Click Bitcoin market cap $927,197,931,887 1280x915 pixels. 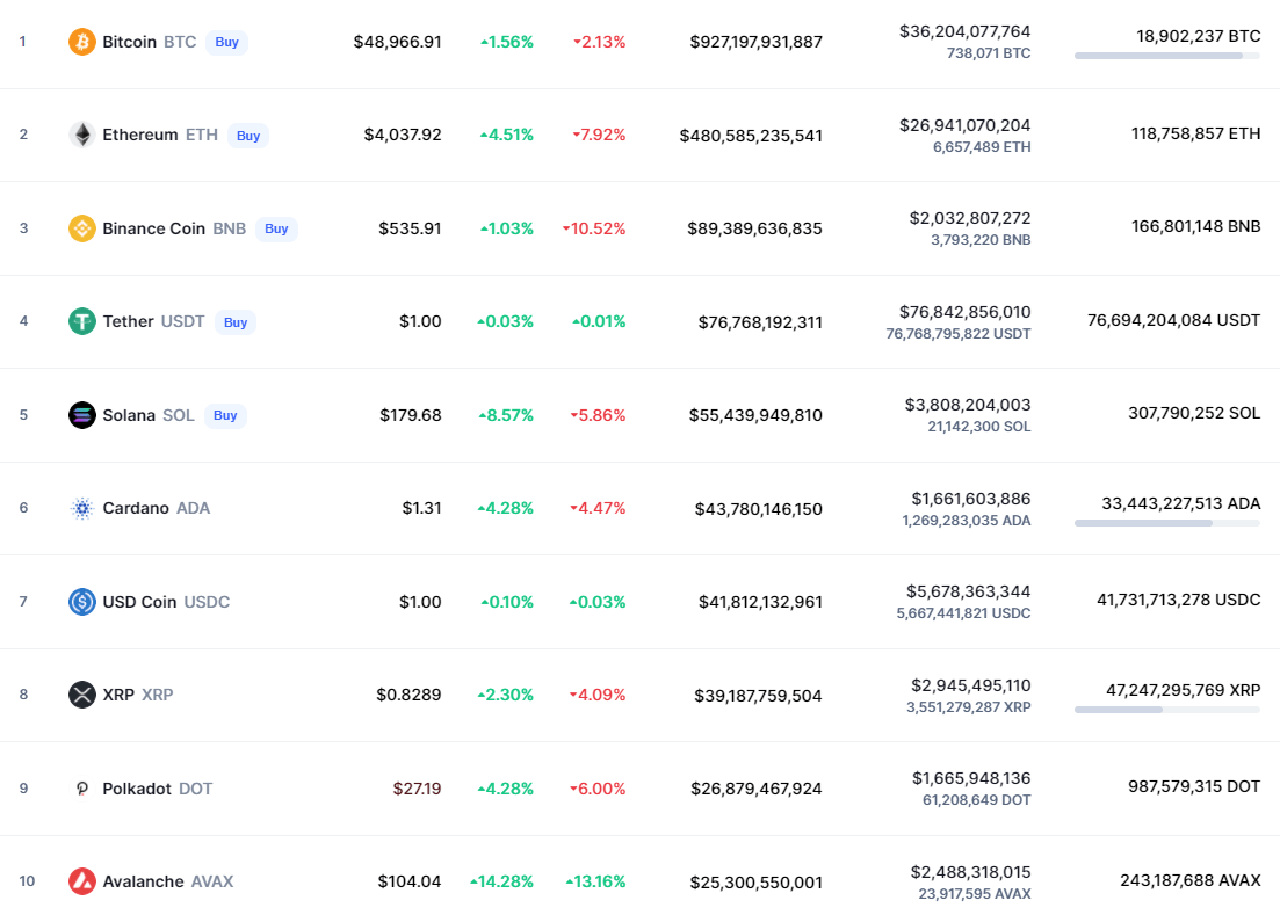[x=756, y=42]
